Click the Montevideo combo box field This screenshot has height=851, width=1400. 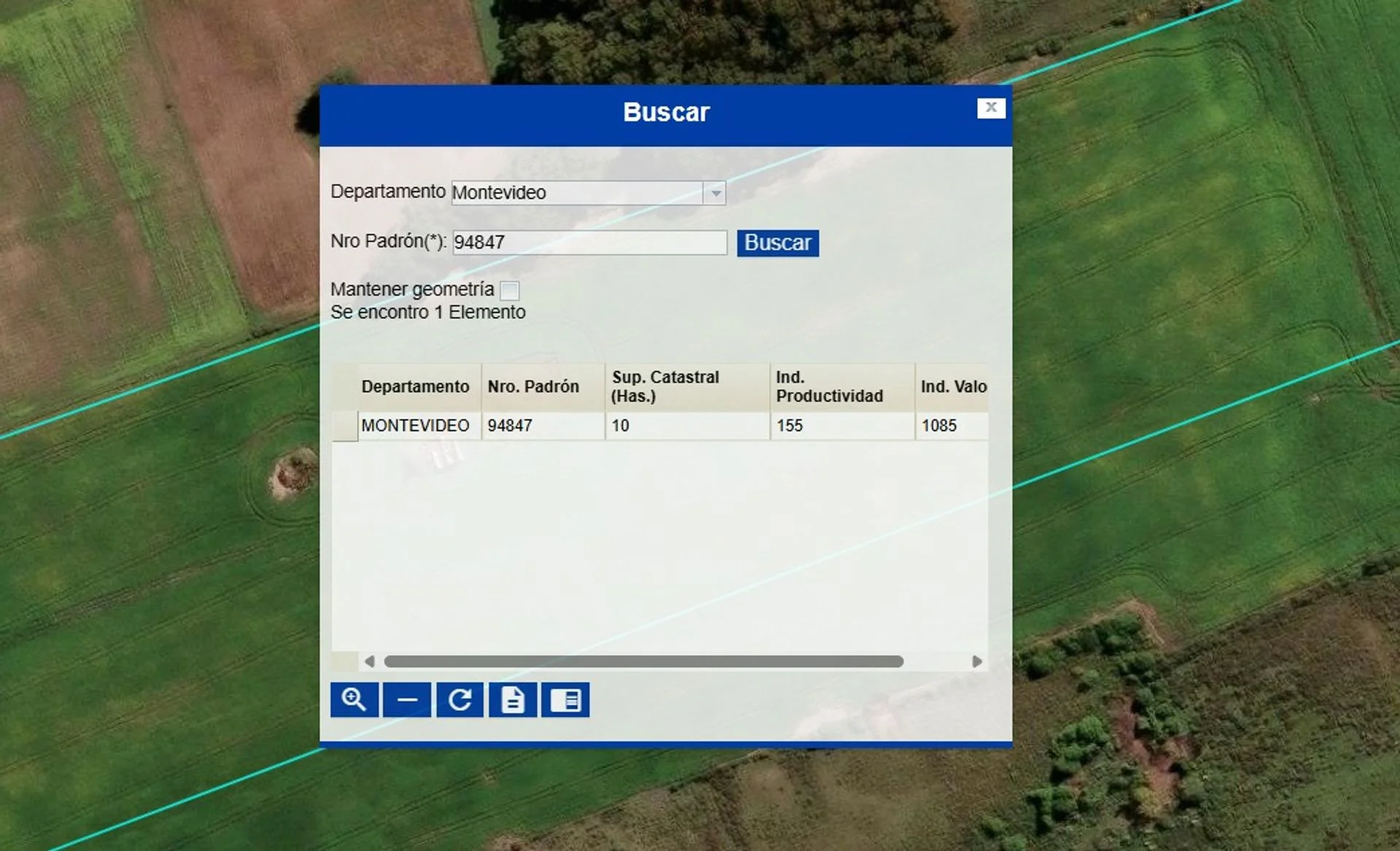coord(576,193)
